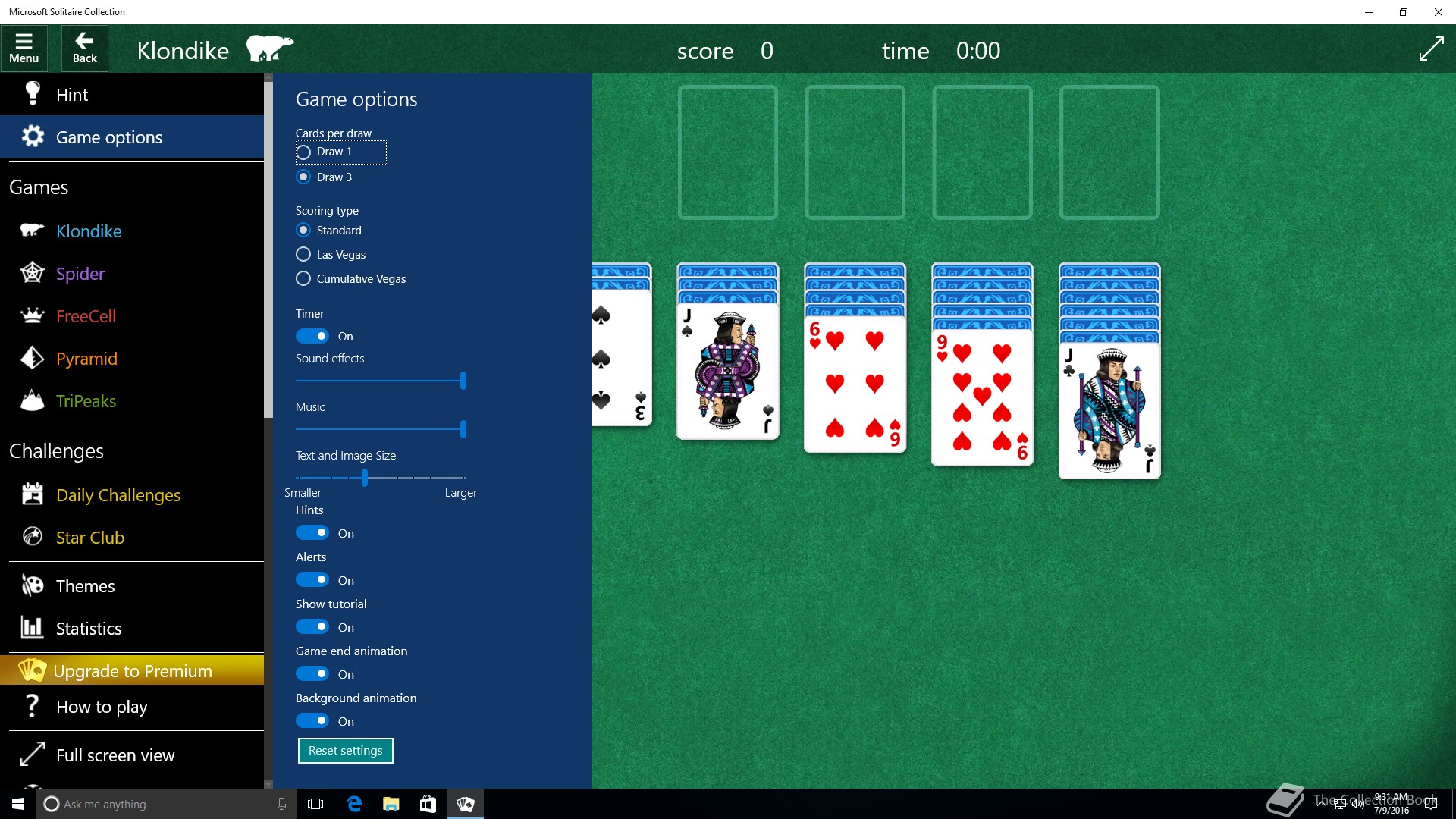Open the Windows Start menu
This screenshot has width=1456, height=819.
pyautogui.click(x=18, y=804)
